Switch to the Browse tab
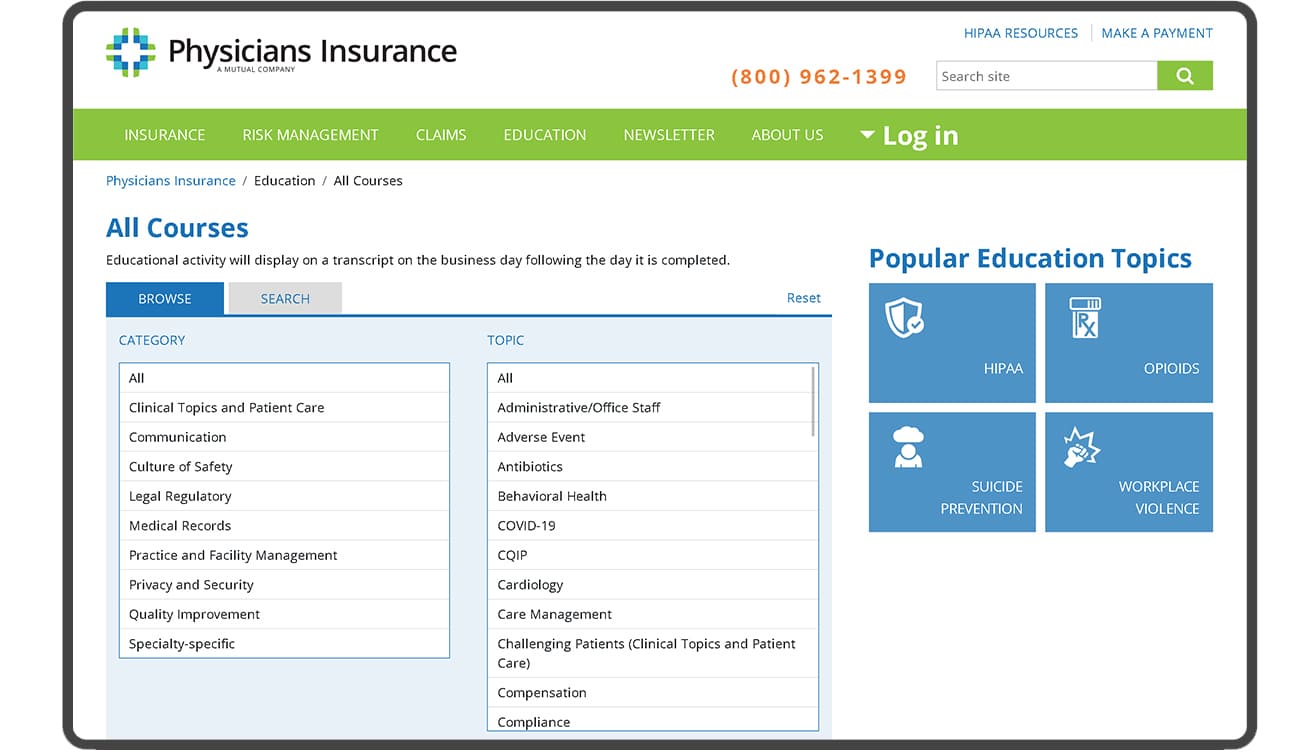The width and height of the screenshot is (1311, 752). tap(165, 298)
